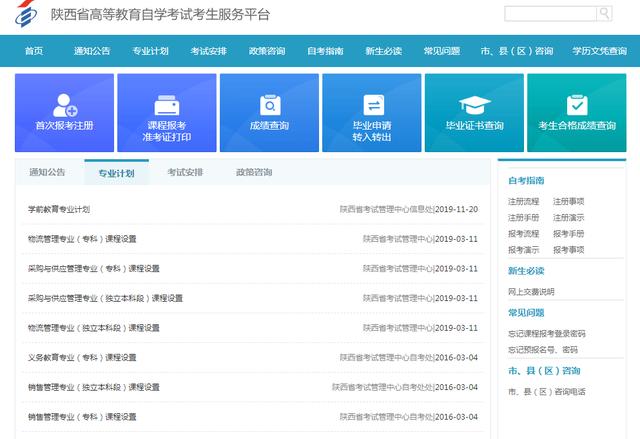This screenshot has width=640, height=439.
Task: Click the 自考指南 sidebar heading
Action: [526, 180]
